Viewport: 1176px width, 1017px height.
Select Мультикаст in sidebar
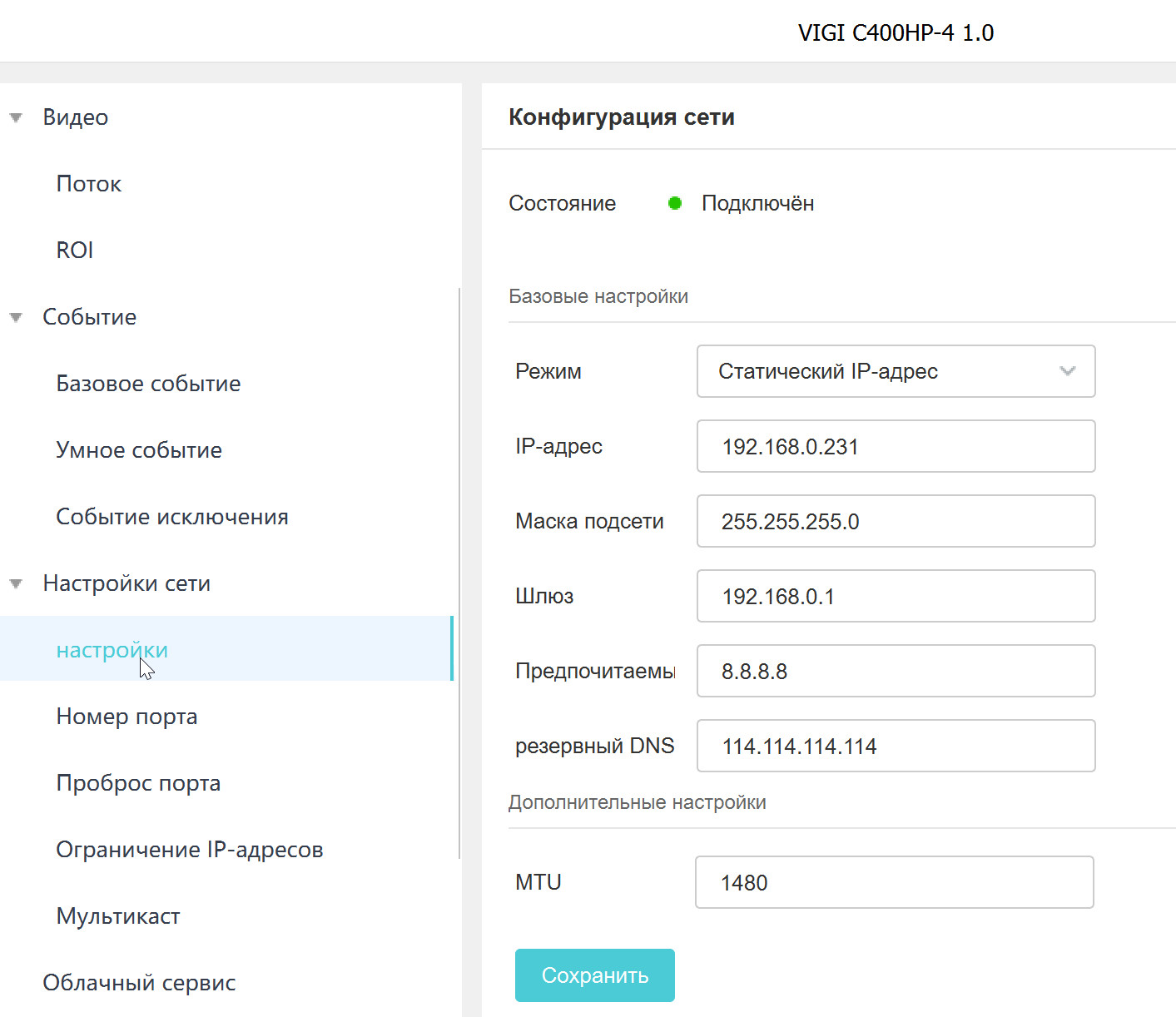(118, 916)
